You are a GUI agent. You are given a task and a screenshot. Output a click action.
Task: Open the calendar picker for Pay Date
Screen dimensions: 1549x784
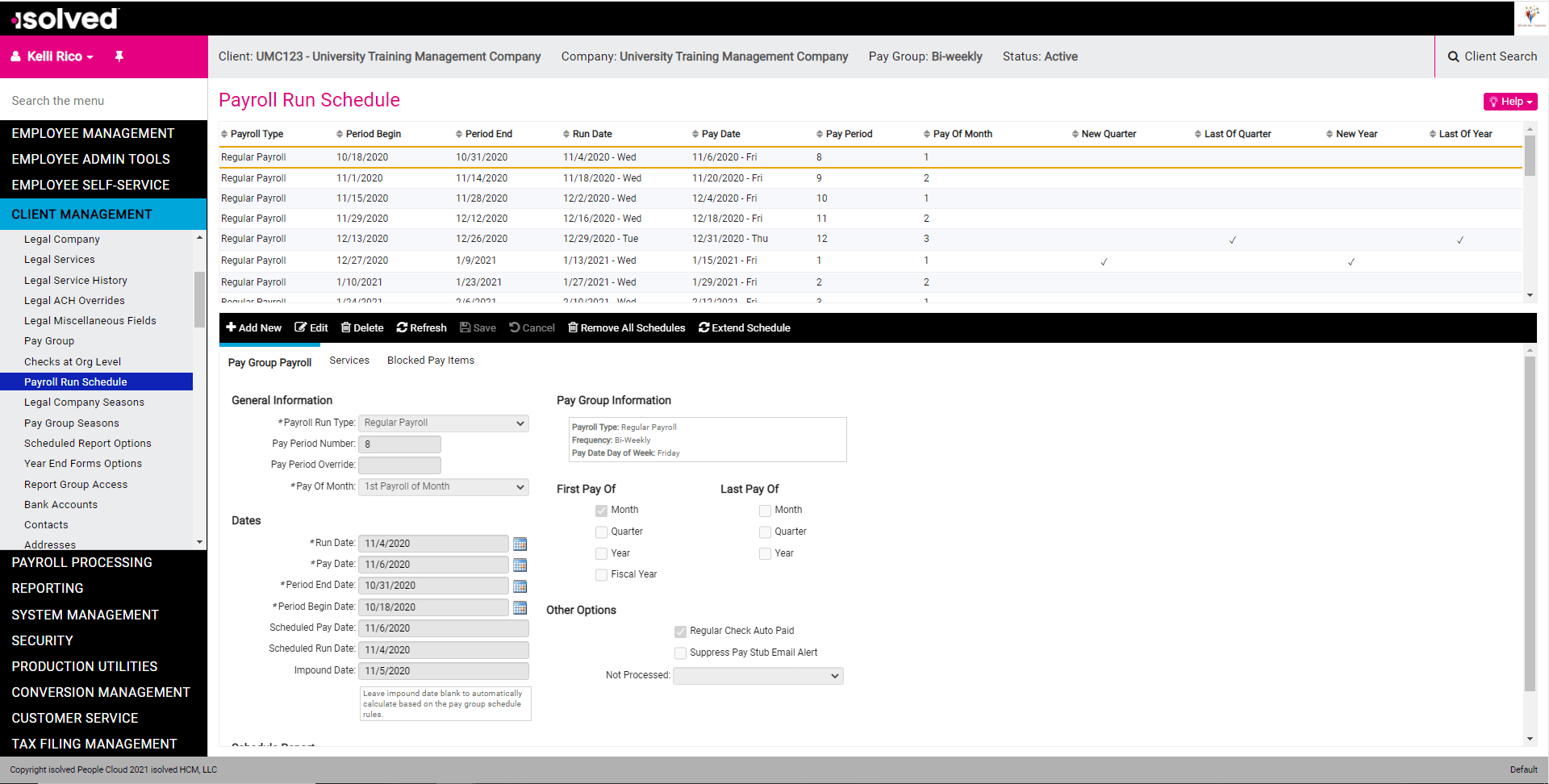520,565
